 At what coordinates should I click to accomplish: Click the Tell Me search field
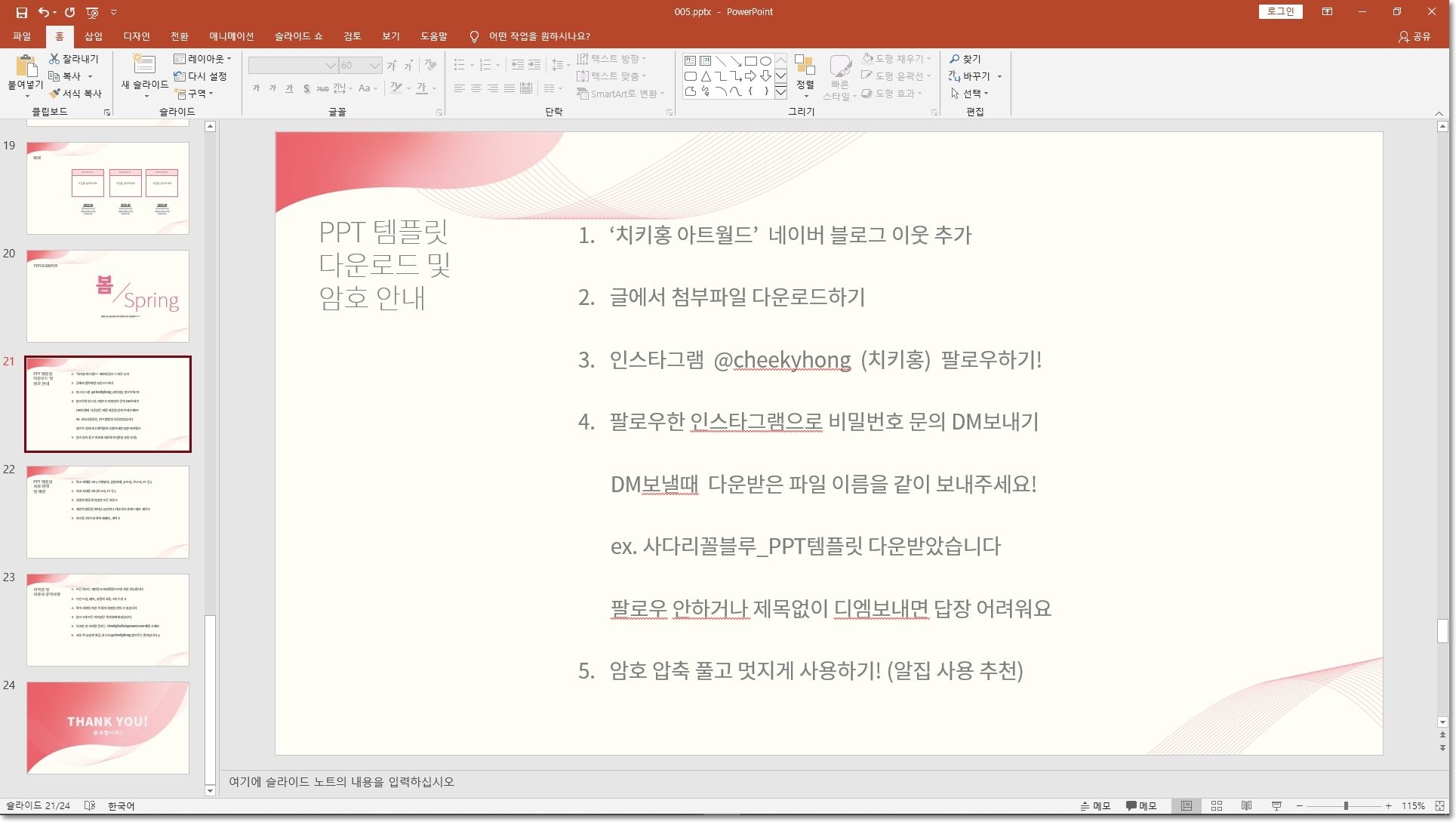click(539, 36)
